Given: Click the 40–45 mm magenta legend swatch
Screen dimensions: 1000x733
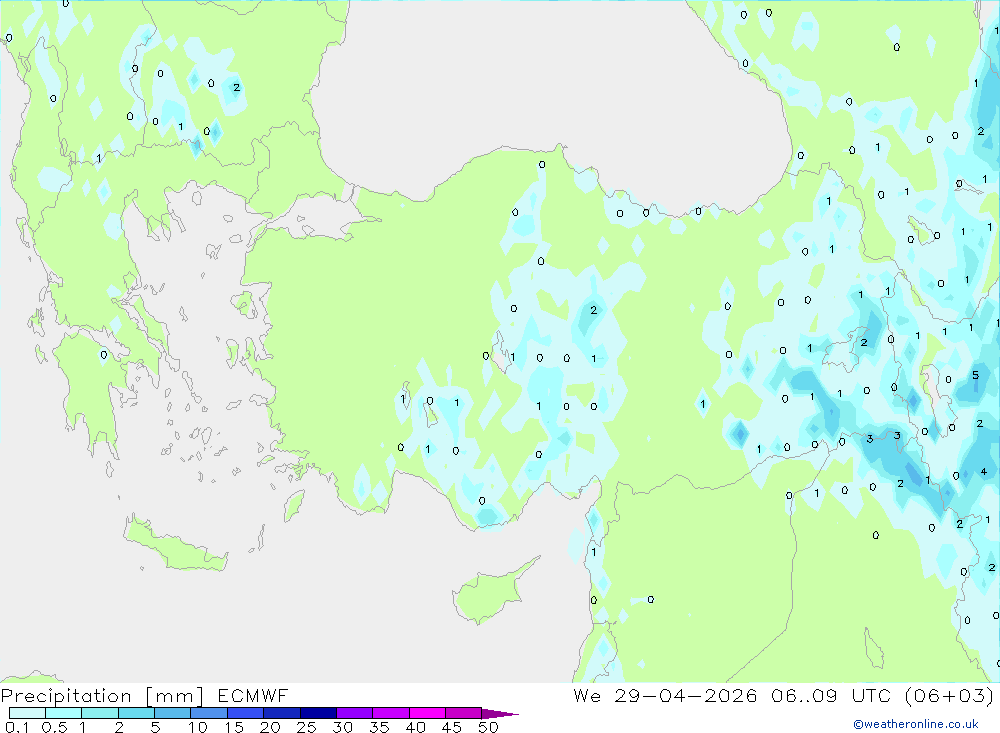Looking at the screenshot, I should 427,713.
